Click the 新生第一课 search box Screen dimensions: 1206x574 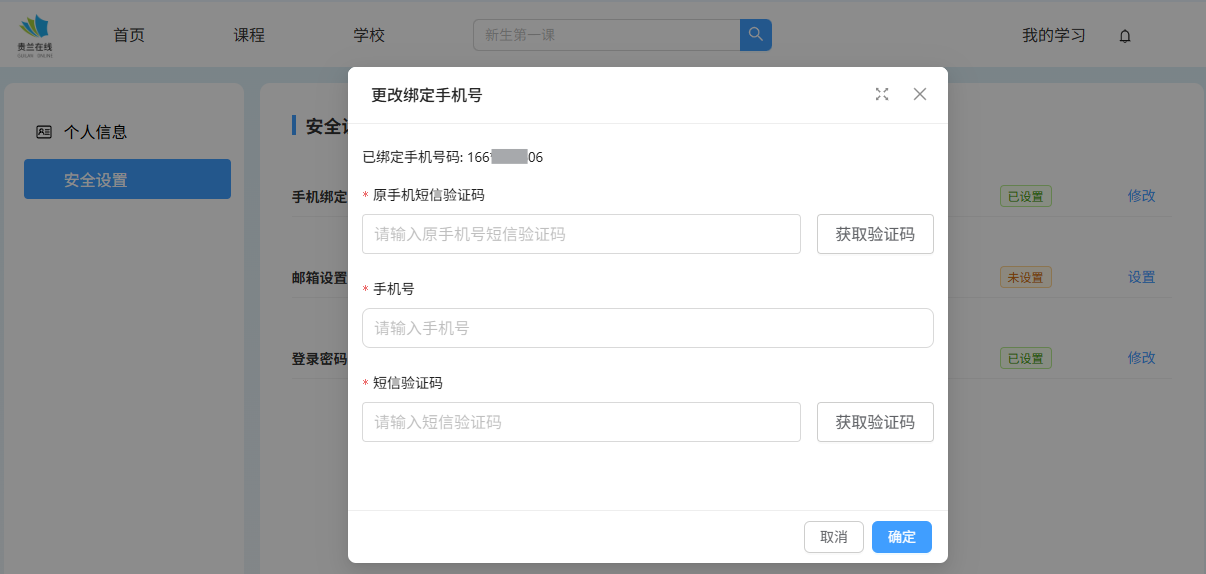point(606,35)
